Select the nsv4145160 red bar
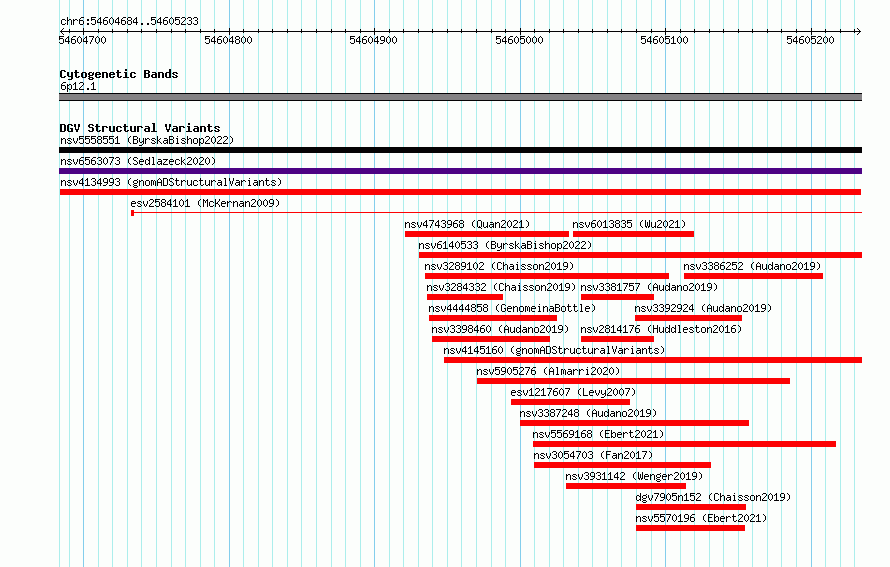Screen dimensions: 890x567 (653, 360)
